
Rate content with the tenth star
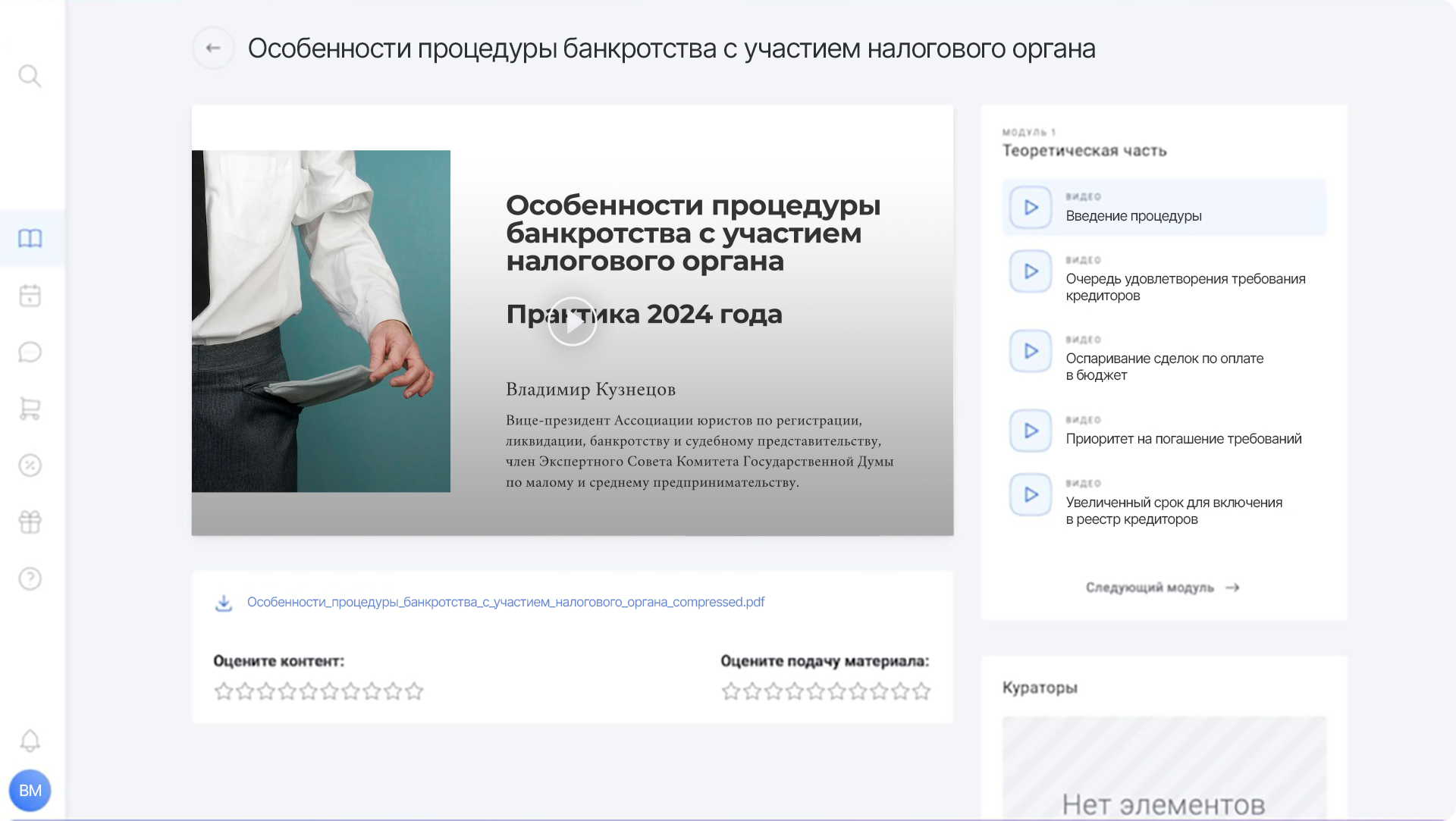tap(414, 691)
